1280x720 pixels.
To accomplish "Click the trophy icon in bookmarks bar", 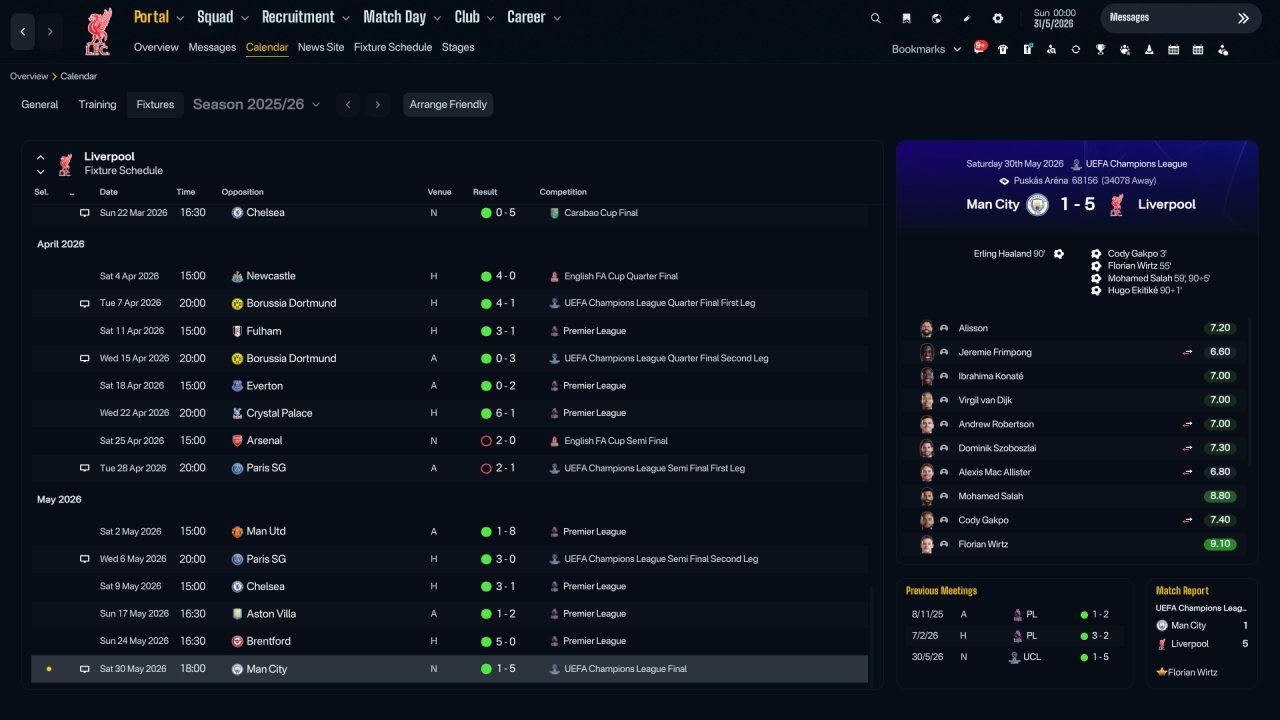I will click(1100, 49).
